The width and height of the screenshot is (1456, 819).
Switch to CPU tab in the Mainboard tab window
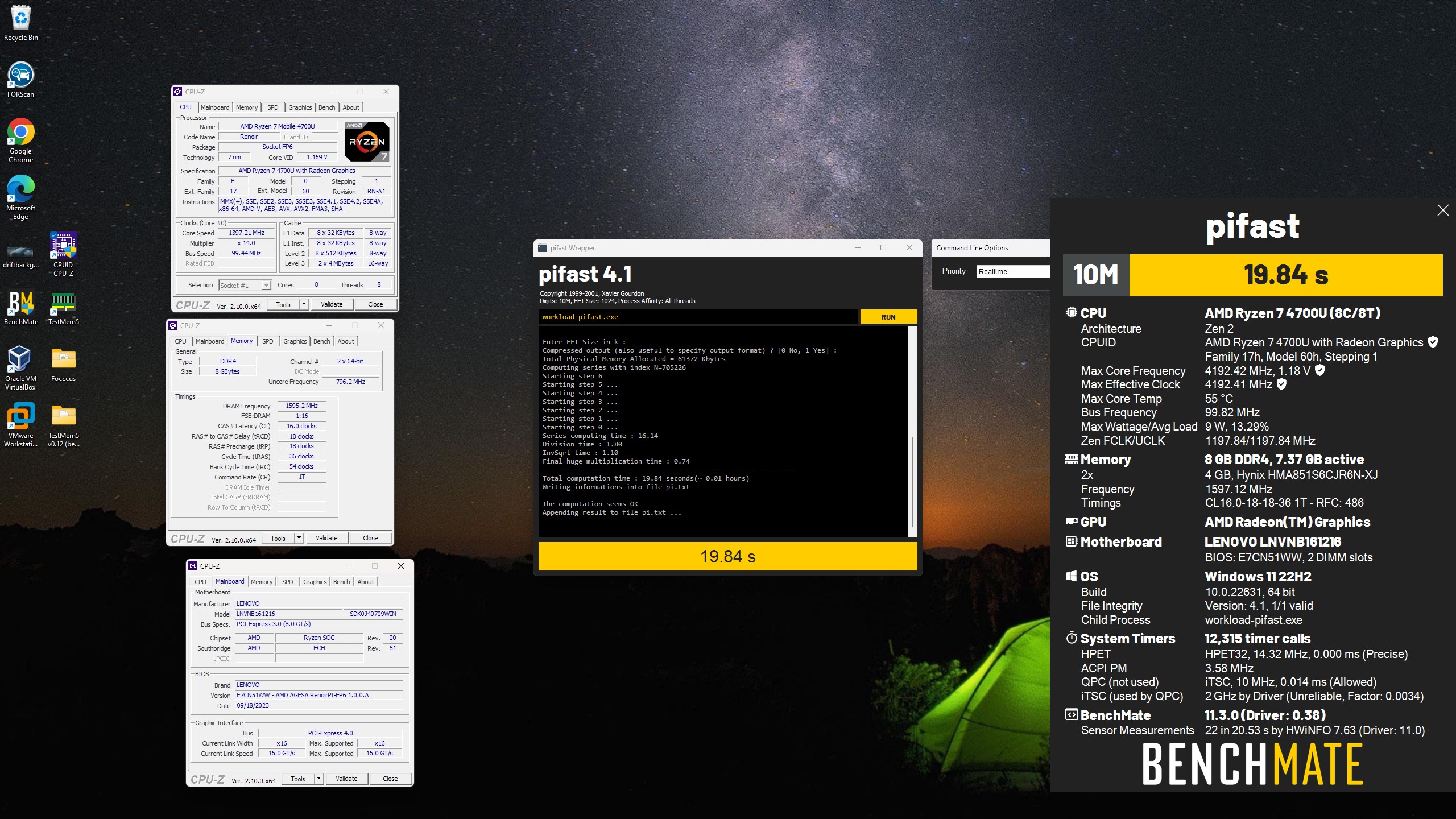pyautogui.click(x=201, y=582)
